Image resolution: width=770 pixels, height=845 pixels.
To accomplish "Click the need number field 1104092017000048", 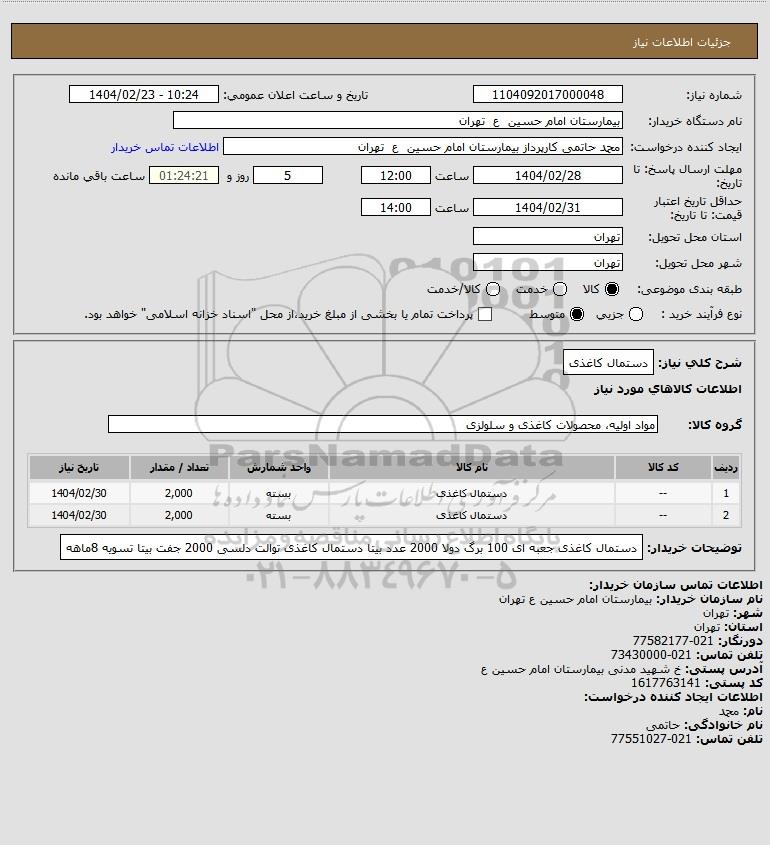I will 547,94.
